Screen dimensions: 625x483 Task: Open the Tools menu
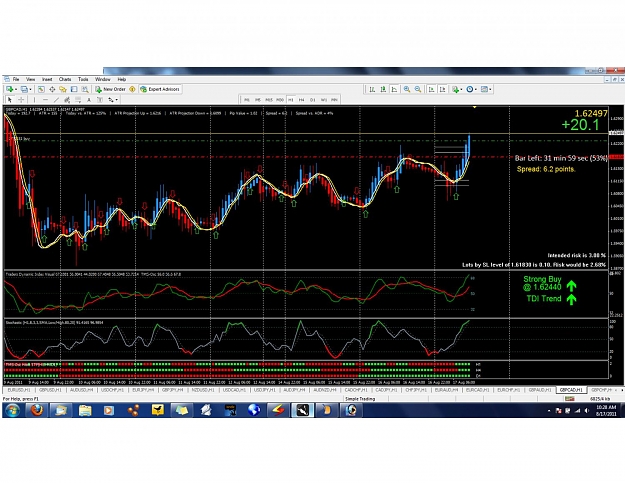pos(83,79)
